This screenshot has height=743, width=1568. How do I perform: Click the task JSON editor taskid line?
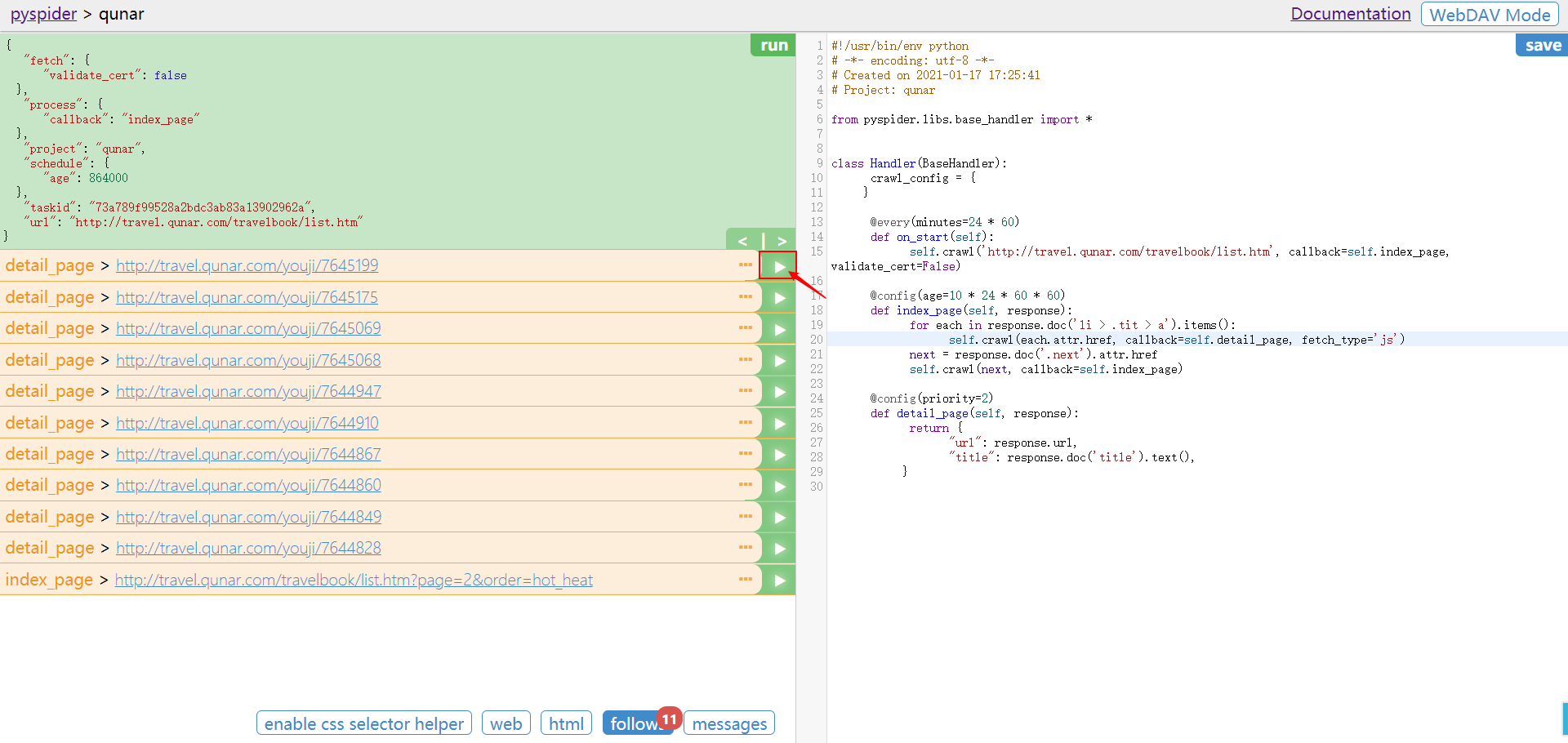tap(169, 207)
